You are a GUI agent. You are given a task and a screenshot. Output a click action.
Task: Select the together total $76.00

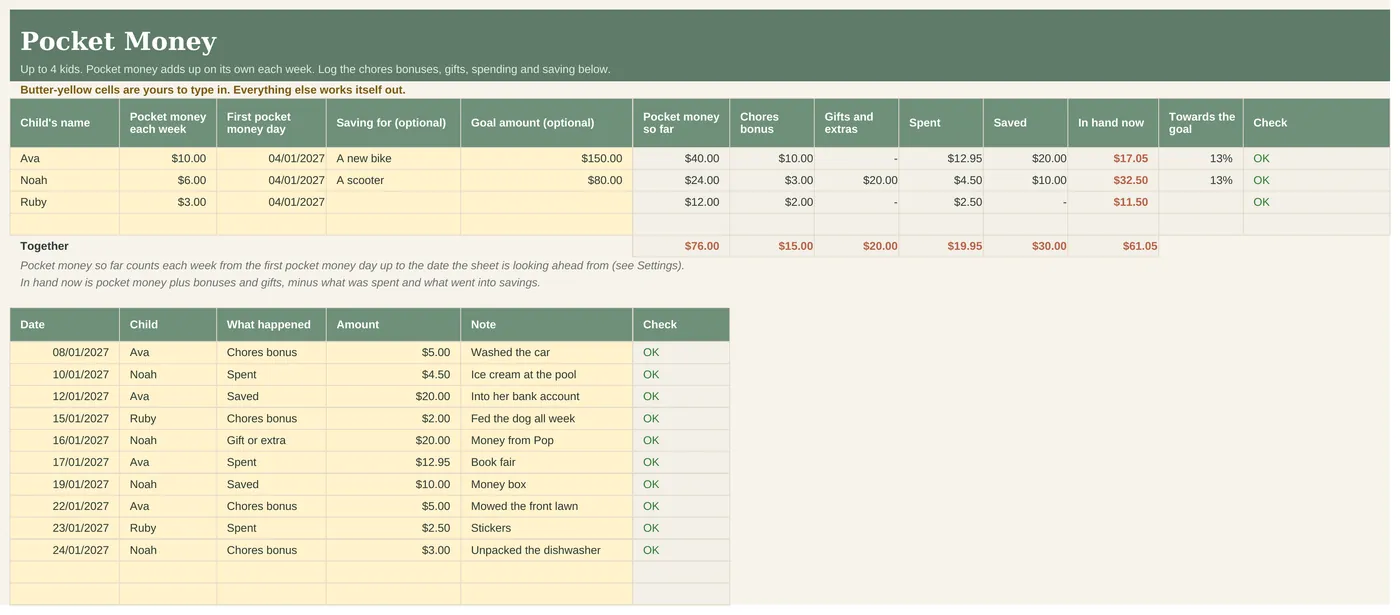[x=681, y=246]
